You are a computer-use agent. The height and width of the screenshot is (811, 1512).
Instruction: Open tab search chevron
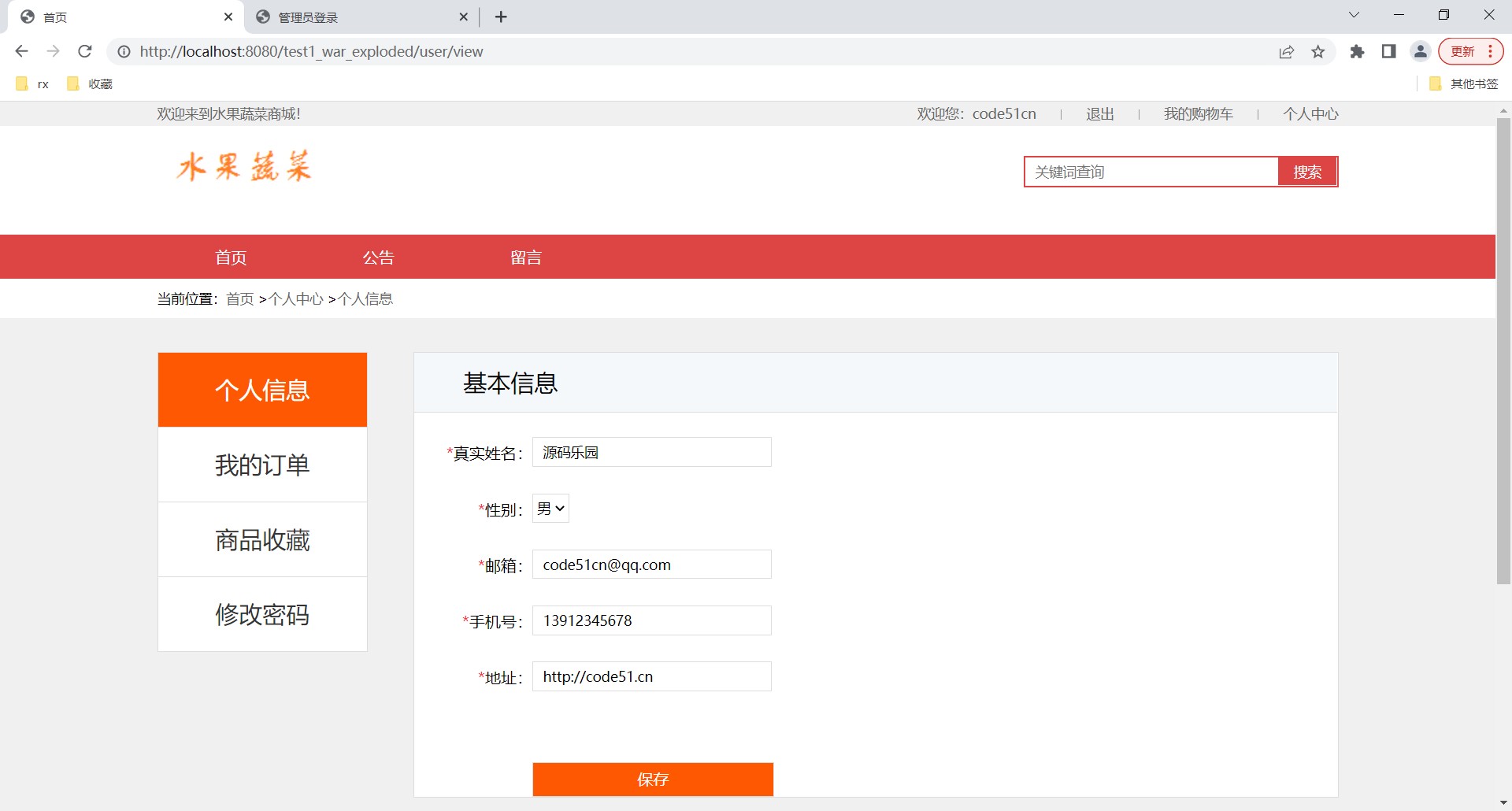(x=1354, y=15)
